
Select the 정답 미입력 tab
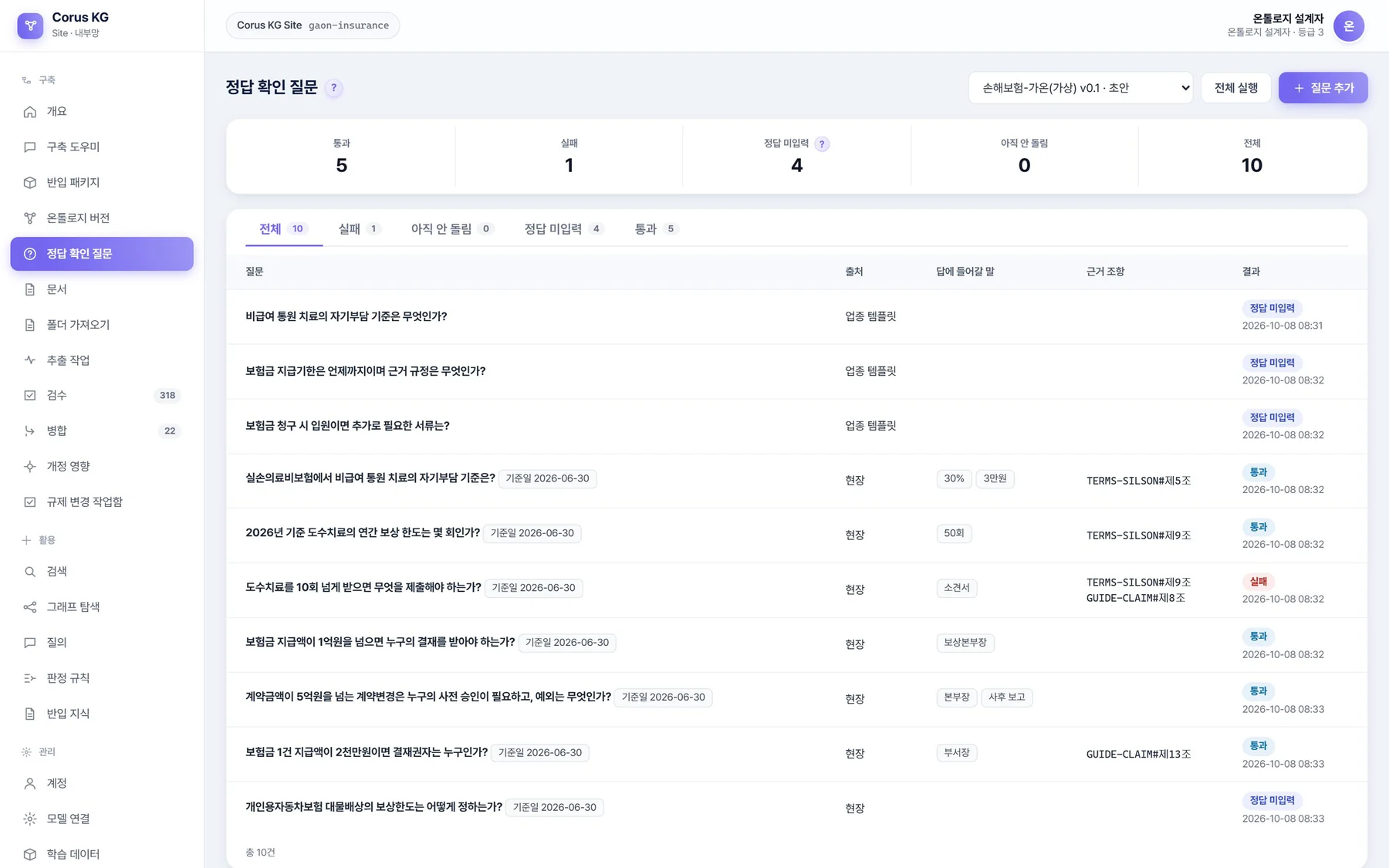[x=563, y=229]
